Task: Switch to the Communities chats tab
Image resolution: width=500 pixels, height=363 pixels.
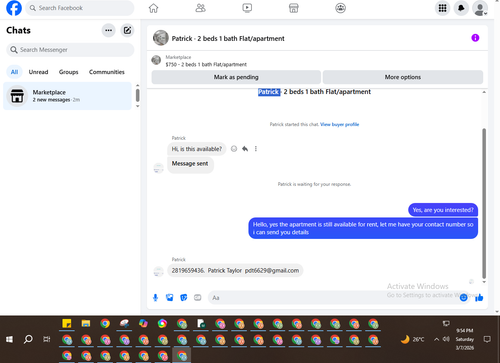Action: [x=107, y=72]
